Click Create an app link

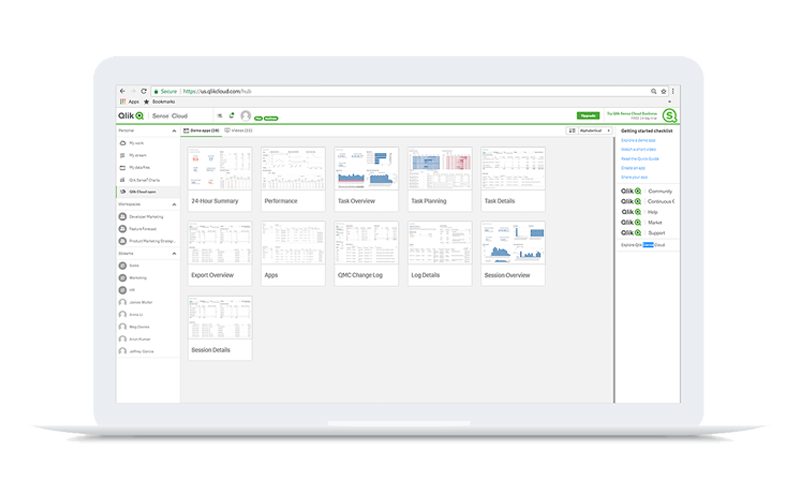tap(633, 168)
